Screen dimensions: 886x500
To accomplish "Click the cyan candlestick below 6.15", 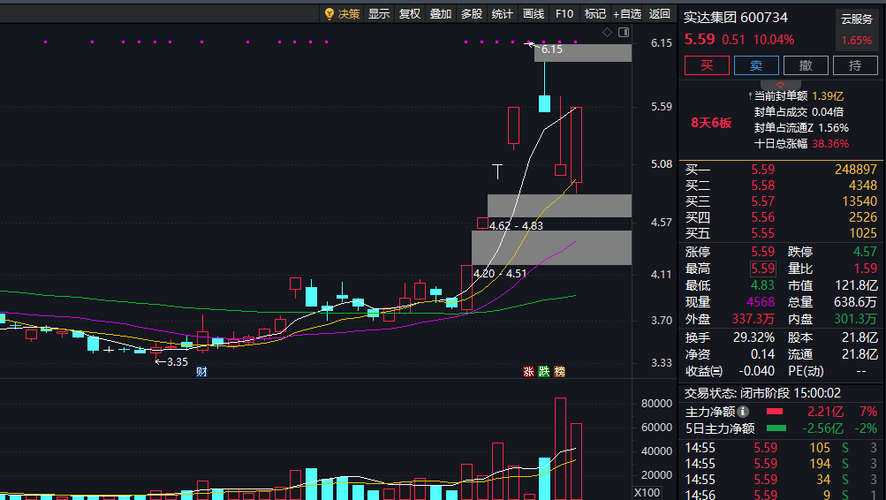I will [x=544, y=103].
